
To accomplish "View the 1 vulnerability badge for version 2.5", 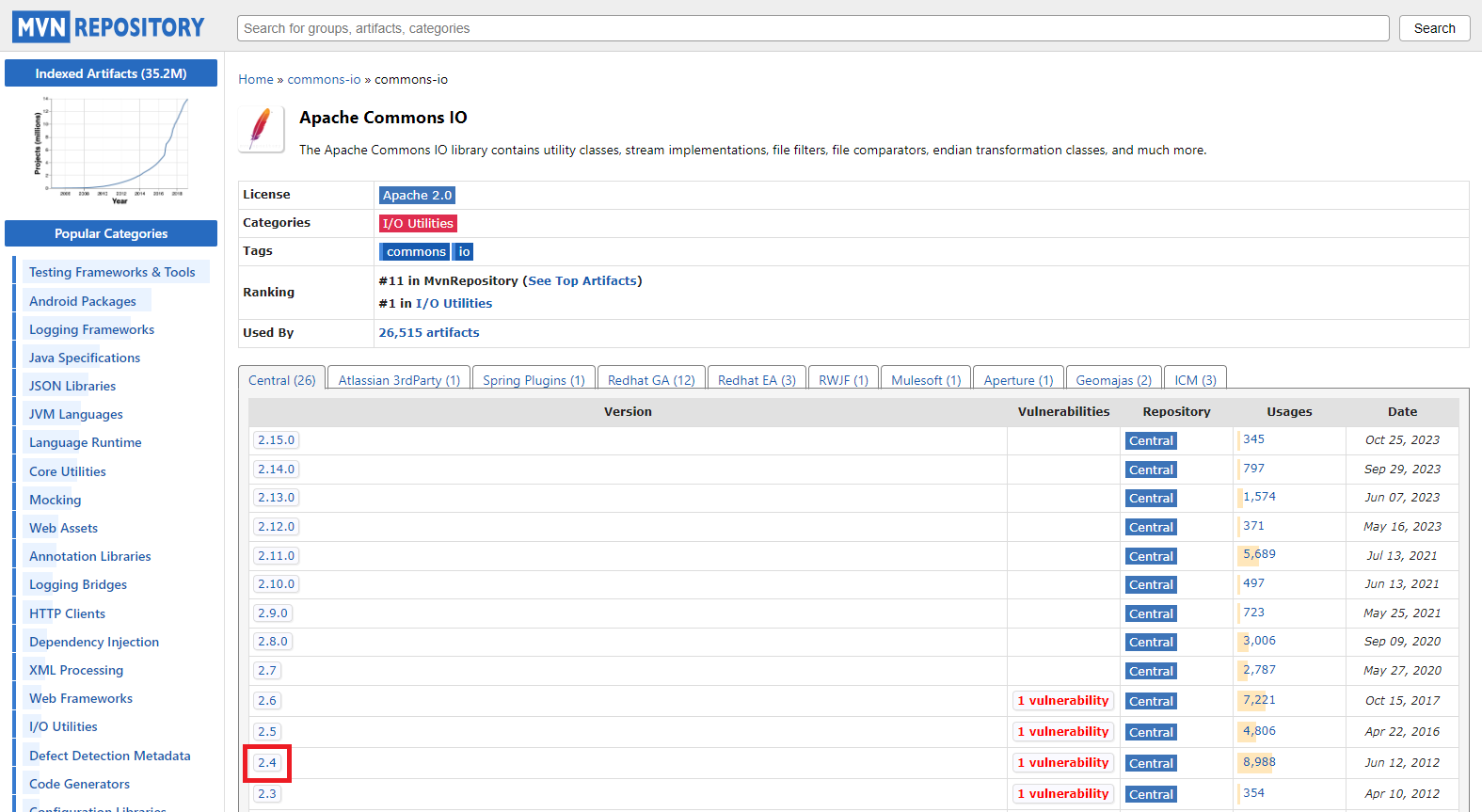I will click(1063, 732).
